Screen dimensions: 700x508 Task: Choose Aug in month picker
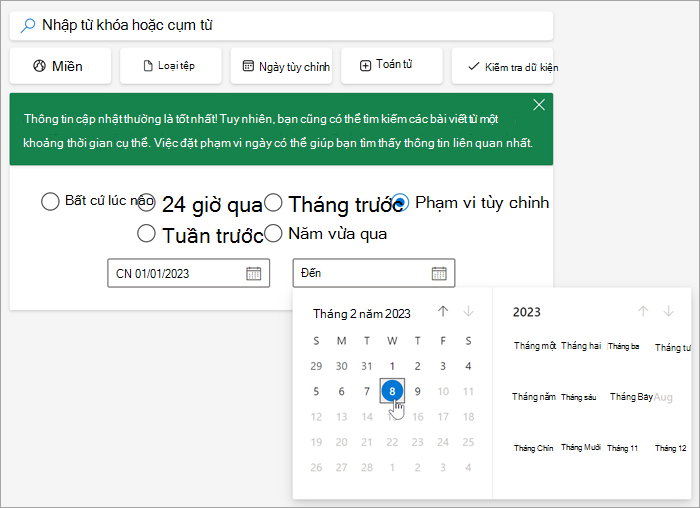click(x=663, y=397)
